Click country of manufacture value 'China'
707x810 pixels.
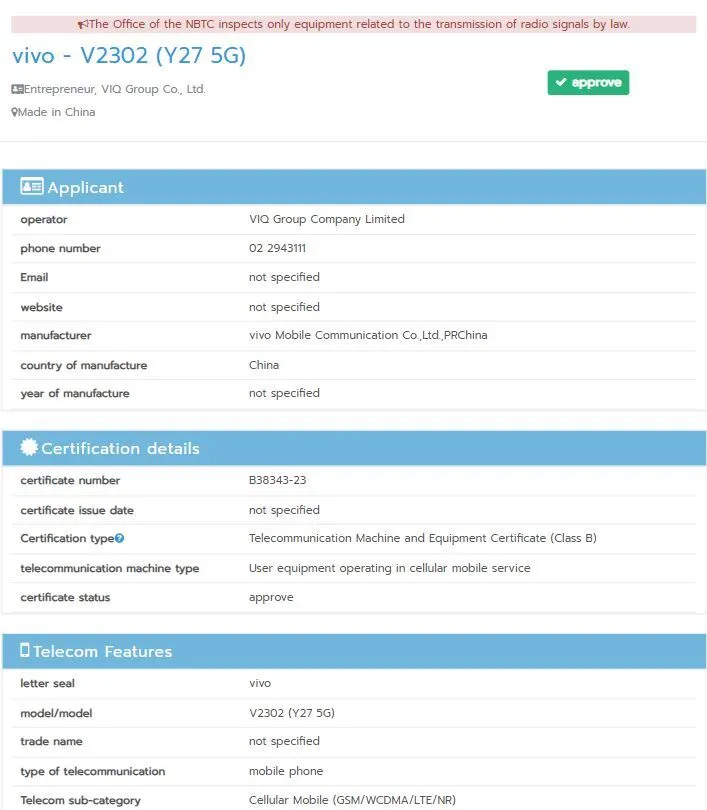pyautogui.click(x=264, y=365)
